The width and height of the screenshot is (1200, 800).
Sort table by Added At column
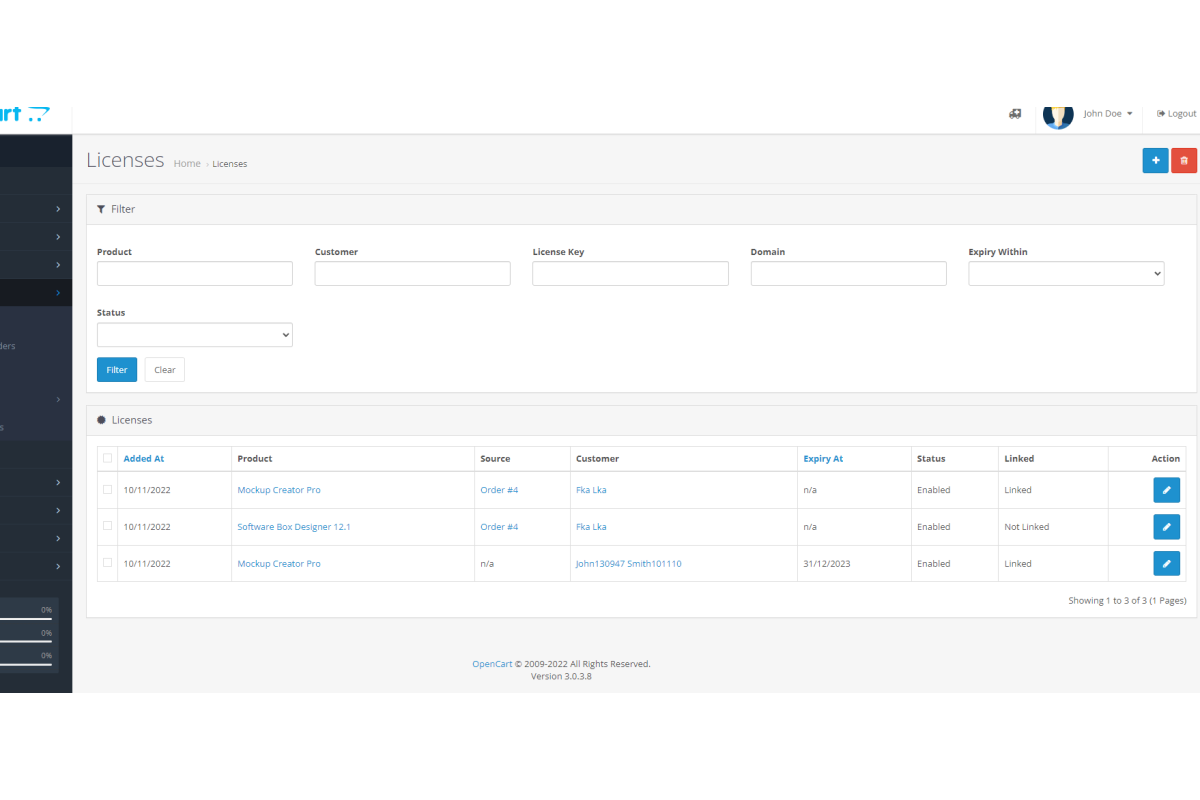click(144, 459)
